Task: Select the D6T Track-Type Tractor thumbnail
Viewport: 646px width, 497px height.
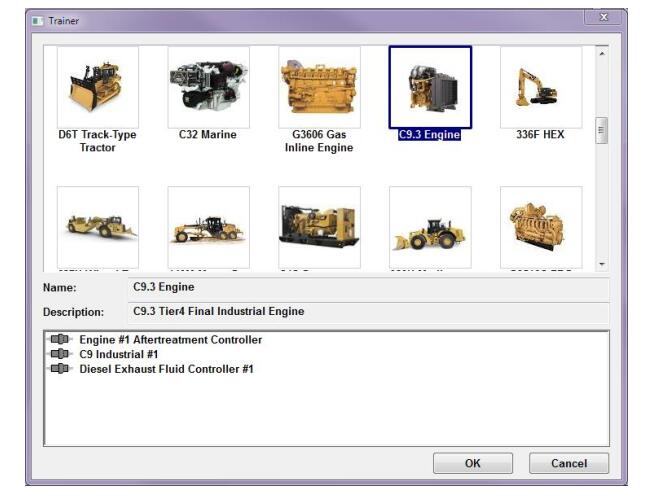Action: (98, 87)
